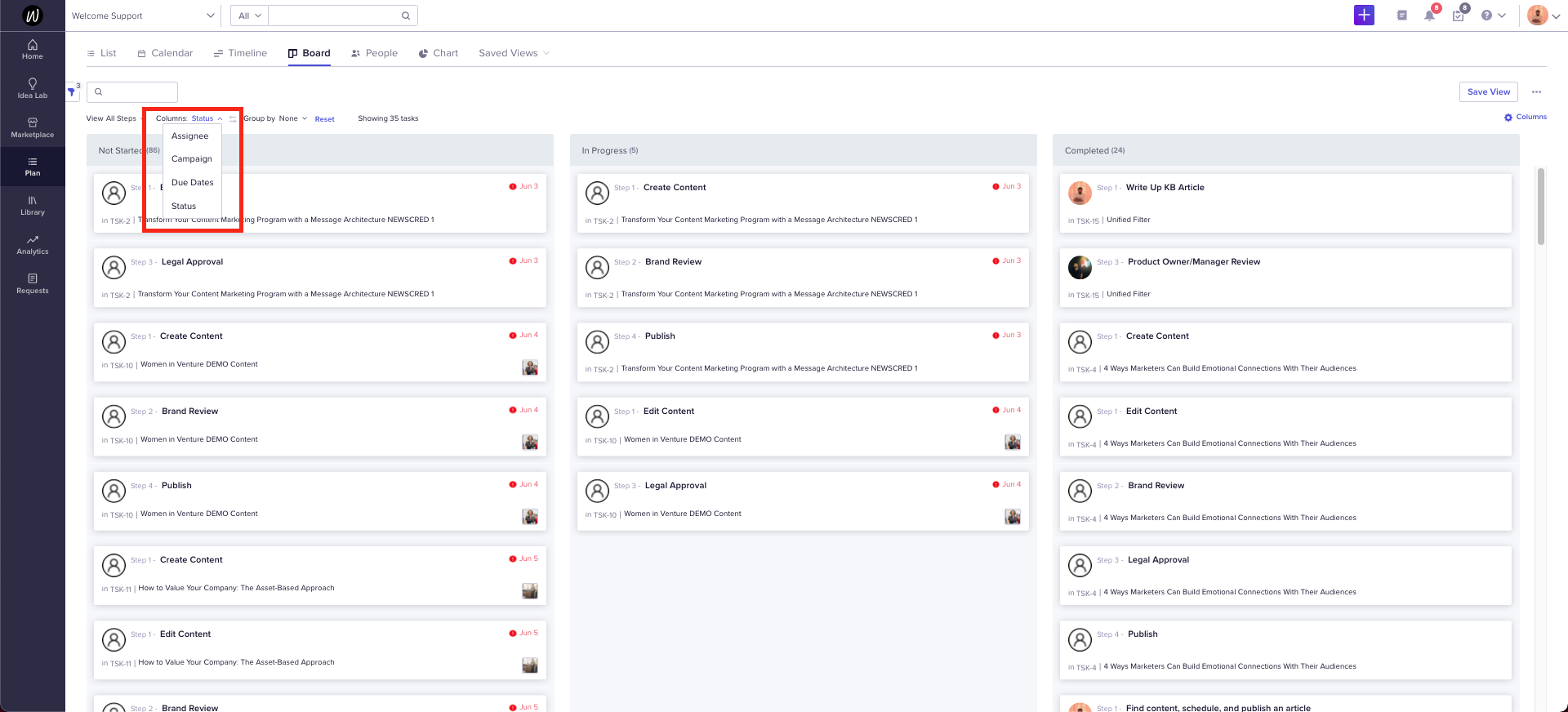Click assignee avatar on Write Up KB Article card
This screenshot has height=712, width=1568.
[1080, 194]
